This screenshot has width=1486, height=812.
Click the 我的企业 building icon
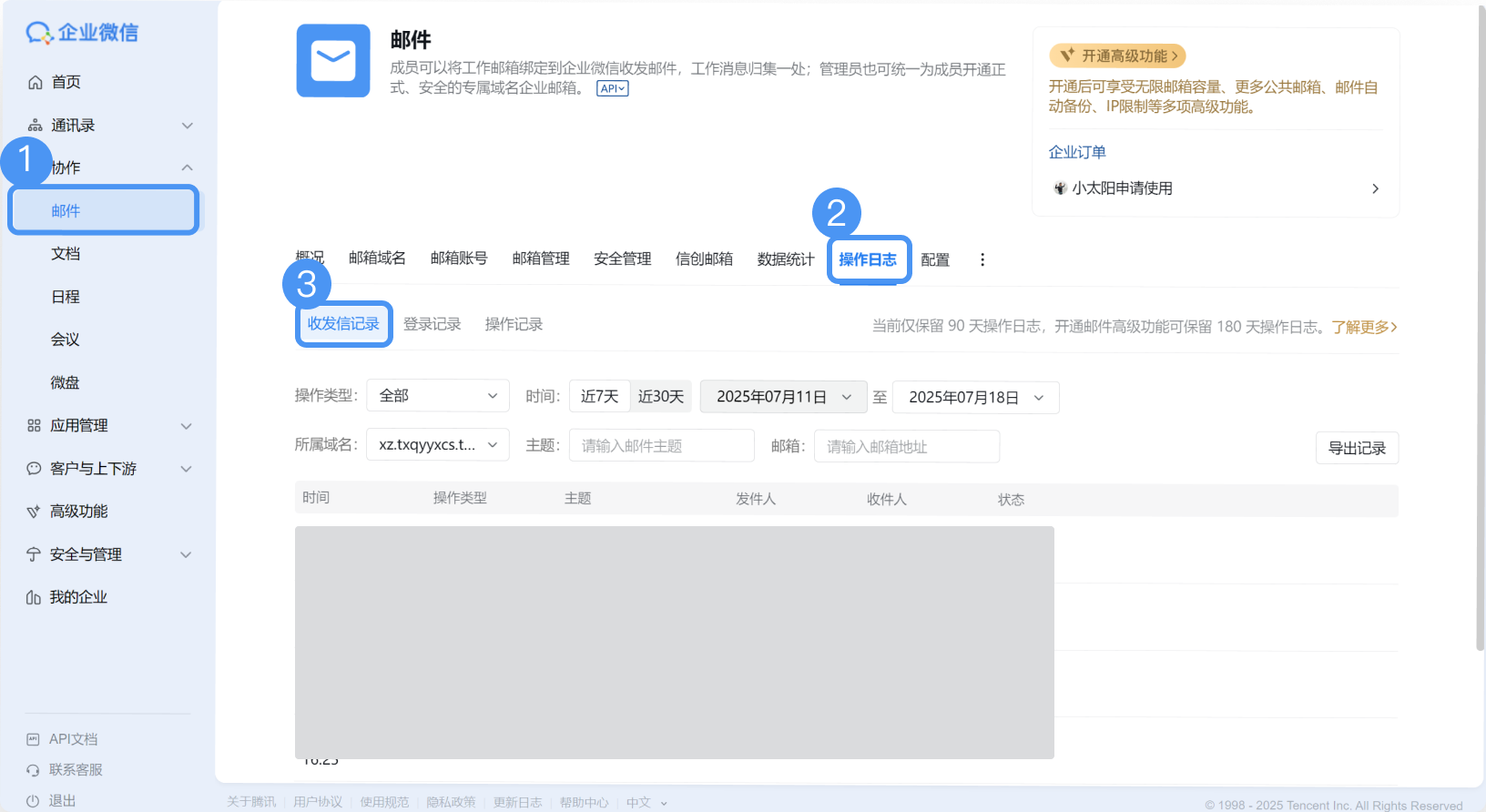(35, 598)
